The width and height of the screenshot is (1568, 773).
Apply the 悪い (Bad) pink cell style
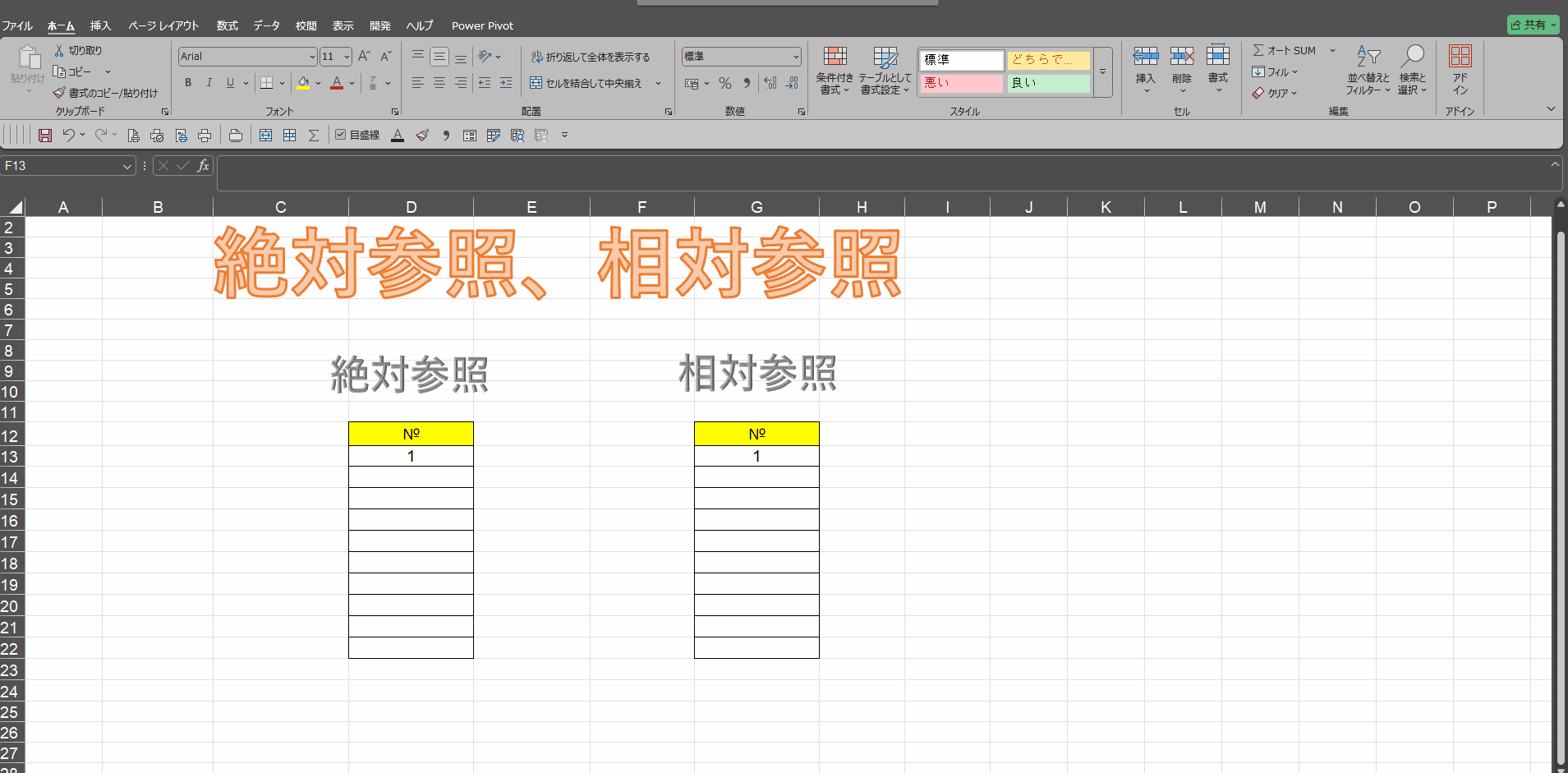pyautogui.click(x=960, y=83)
